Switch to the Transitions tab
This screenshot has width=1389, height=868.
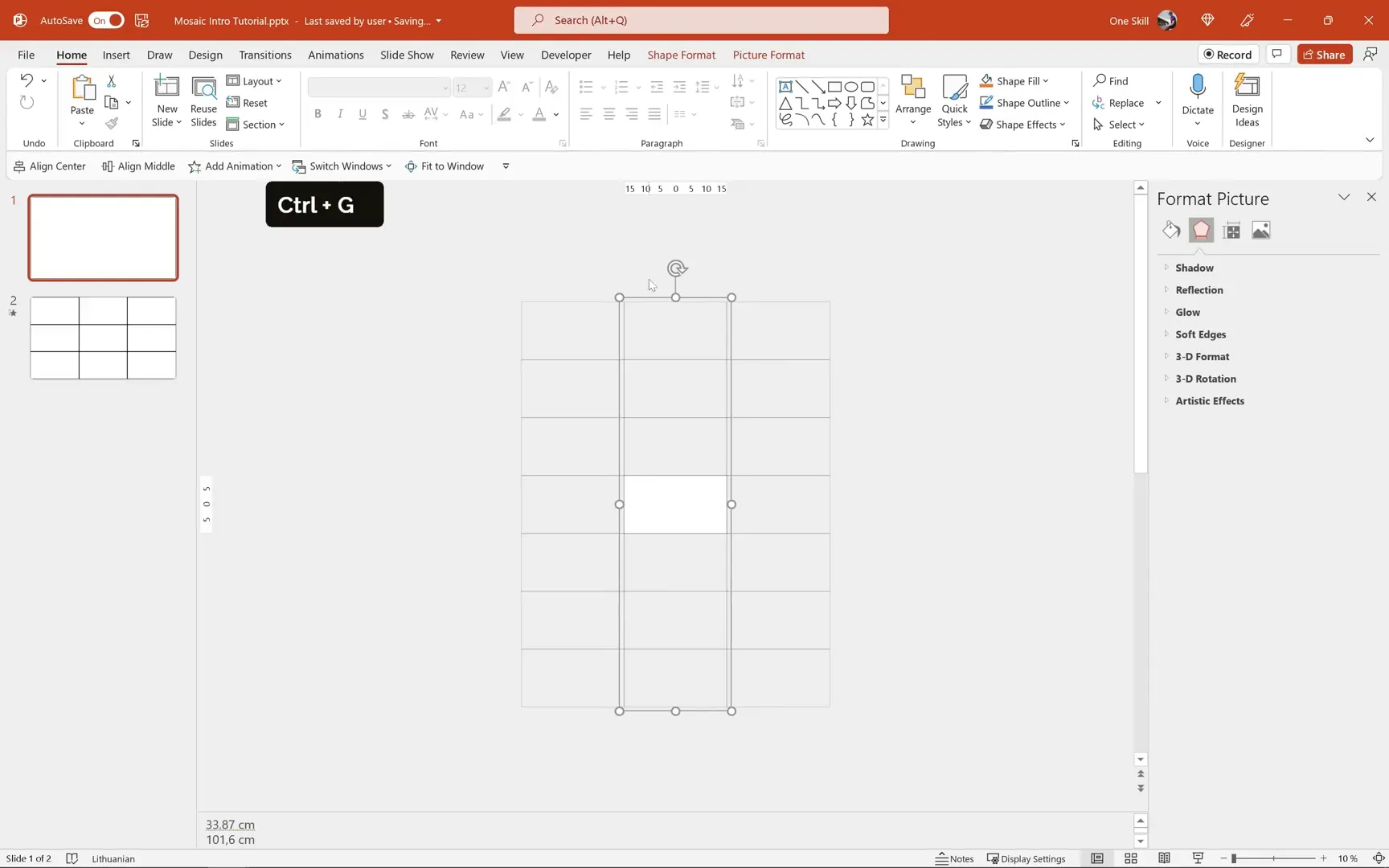264,55
